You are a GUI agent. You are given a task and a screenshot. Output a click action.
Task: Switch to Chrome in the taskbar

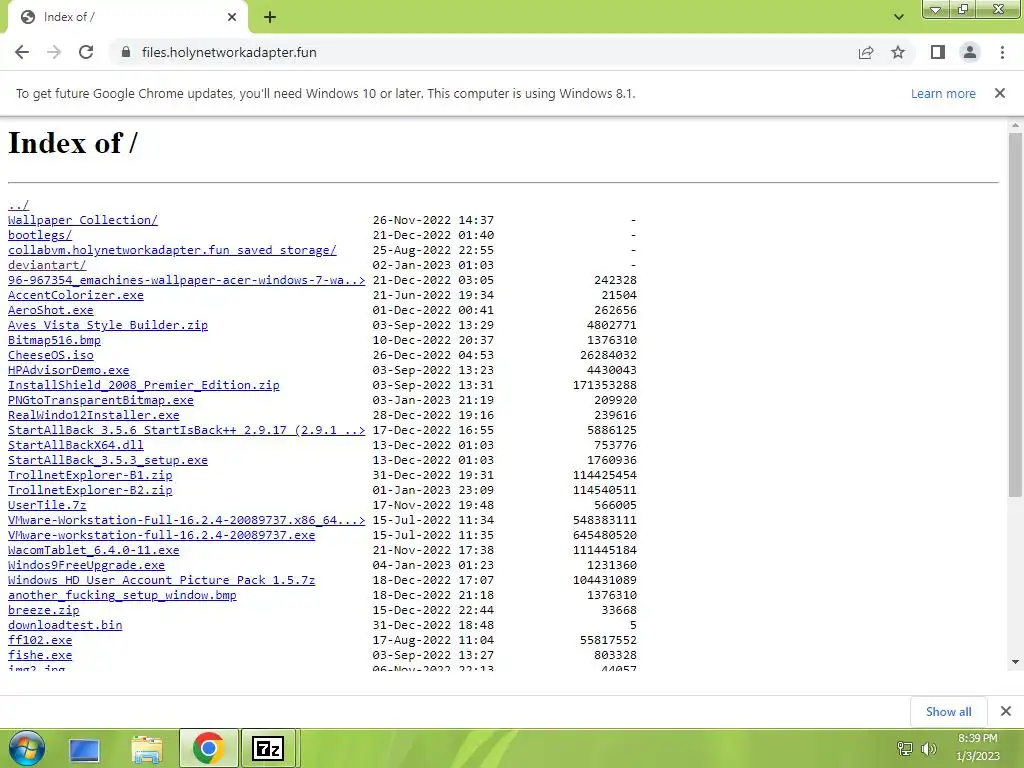coord(209,748)
